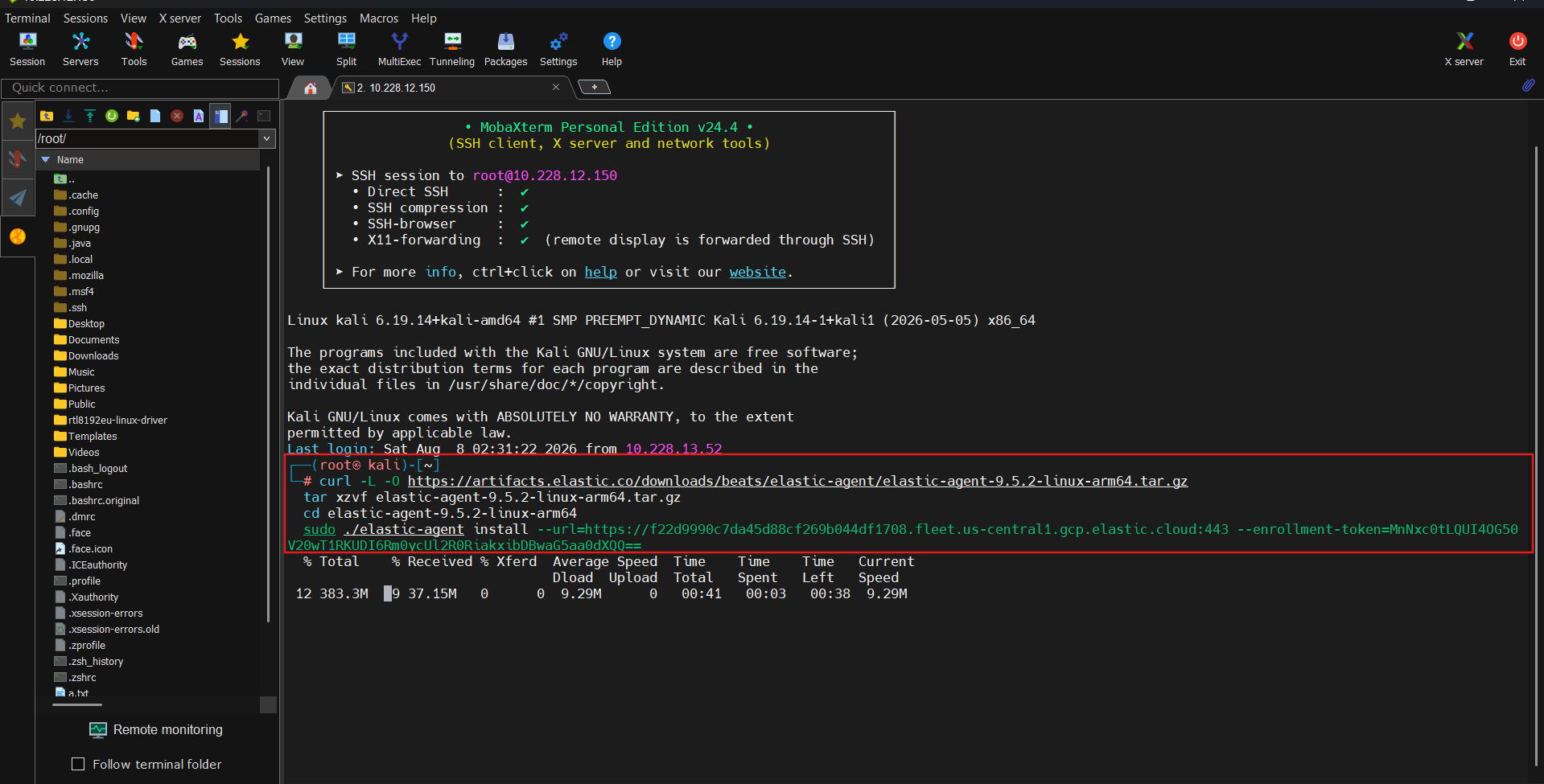Toggle the SFTP panel layout icon
The width and height of the screenshot is (1544, 784).
(220, 116)
